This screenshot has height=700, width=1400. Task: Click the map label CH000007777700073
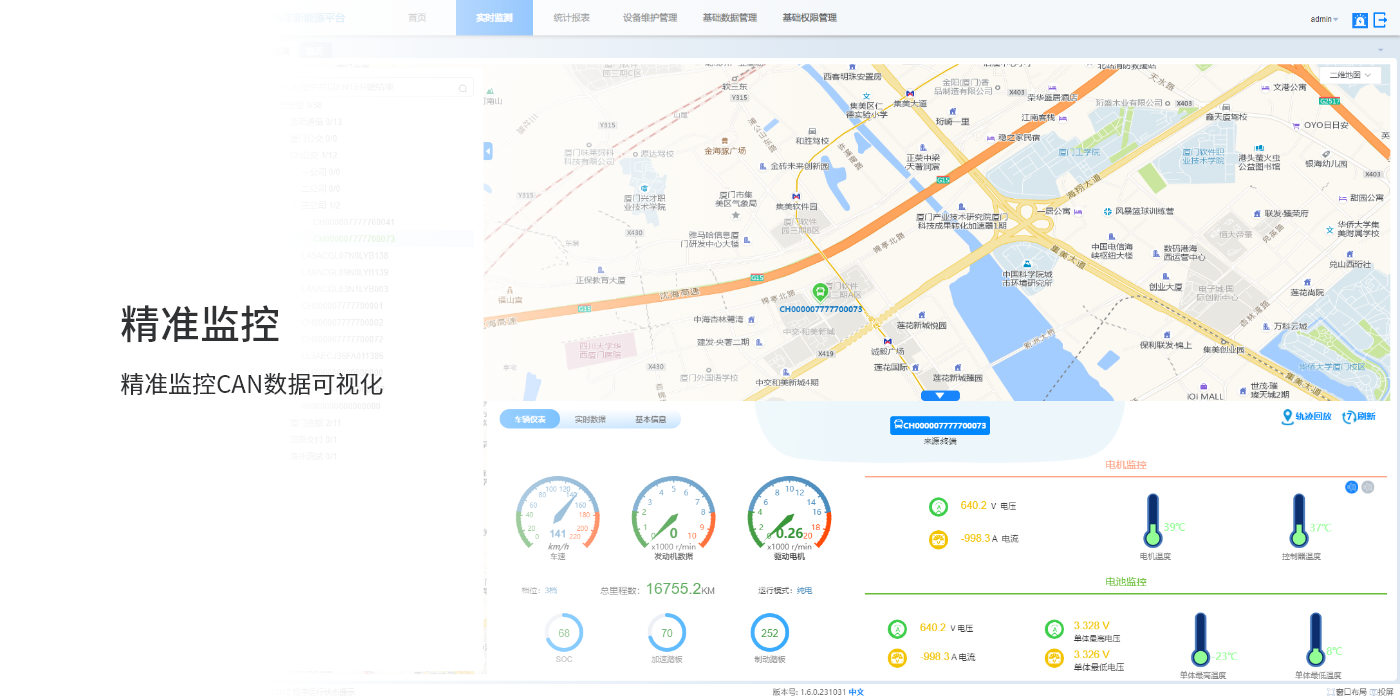coord(820,309)
